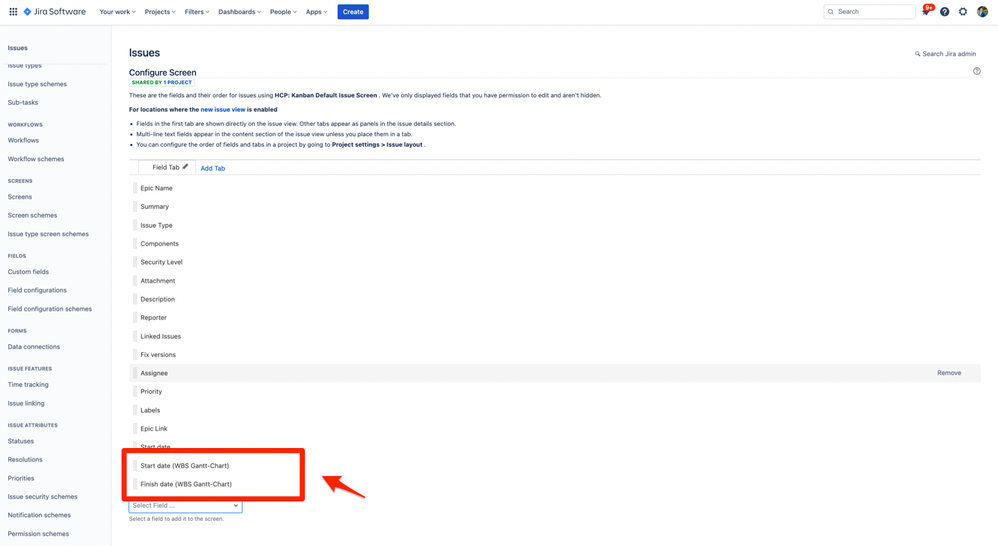Open the Filters dropdown menu
The height and width of the screenshot is (546, 998).
(197, 11)
